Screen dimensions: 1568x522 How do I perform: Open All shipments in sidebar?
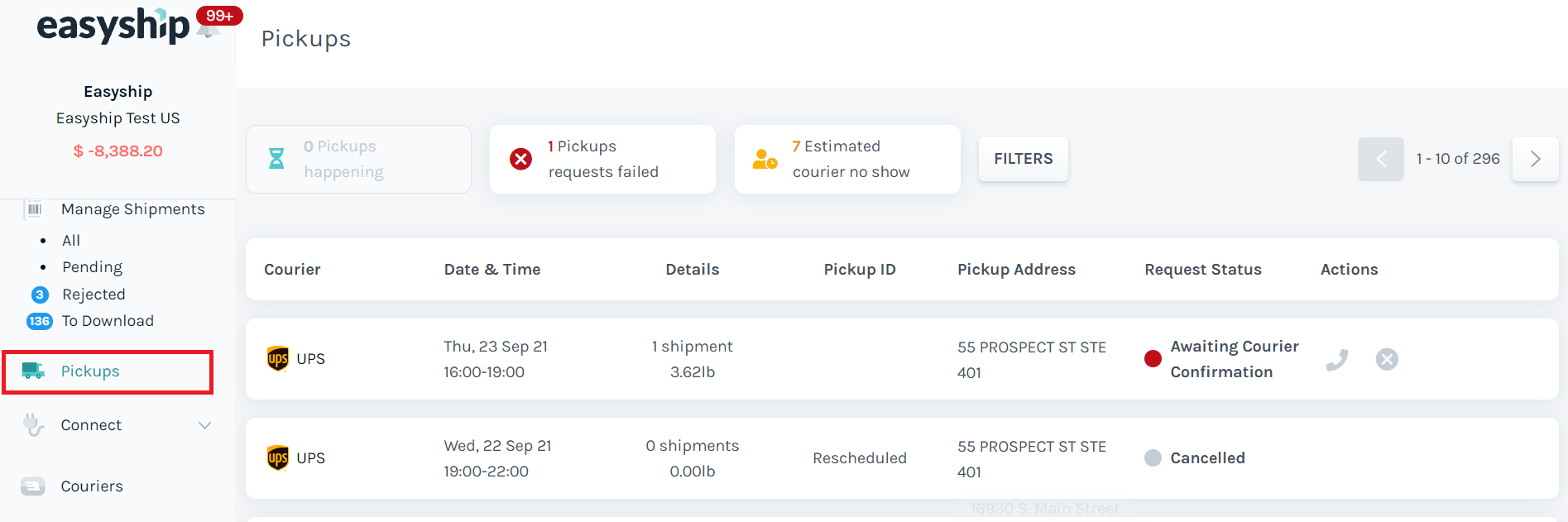point(71,241)
